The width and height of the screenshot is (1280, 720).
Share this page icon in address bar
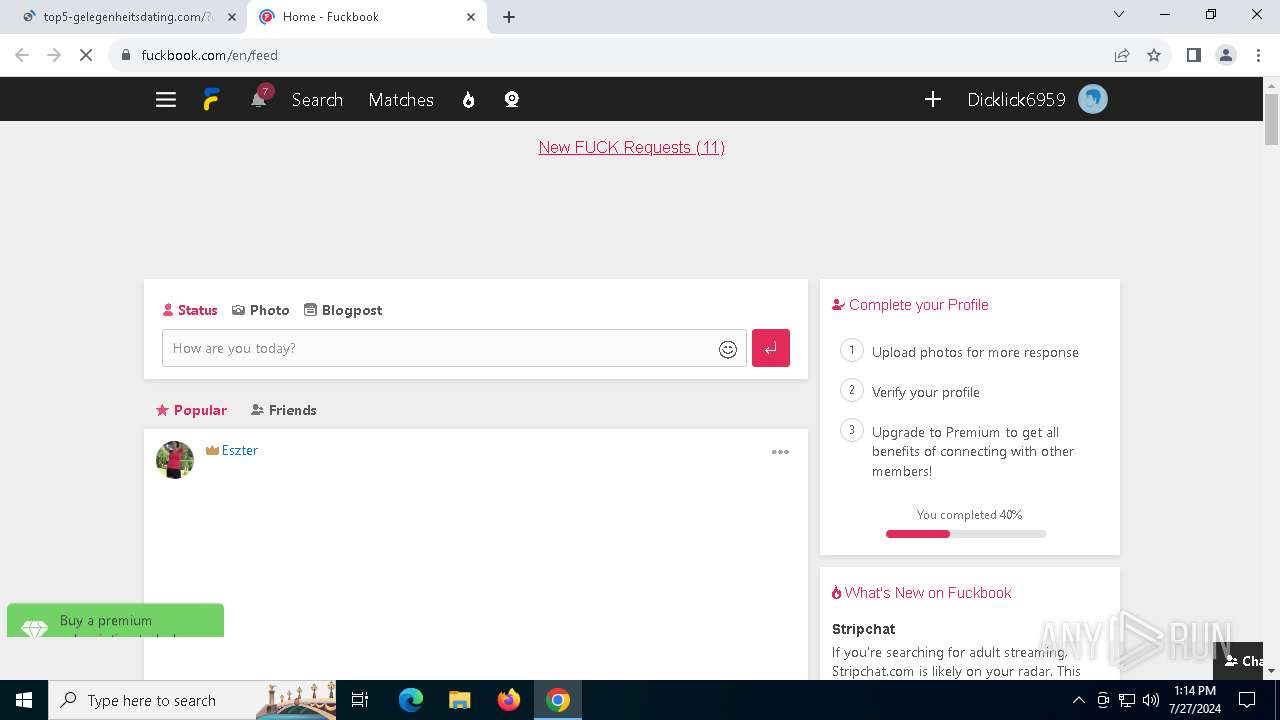pyautogui.click(x=1122, y=55)
